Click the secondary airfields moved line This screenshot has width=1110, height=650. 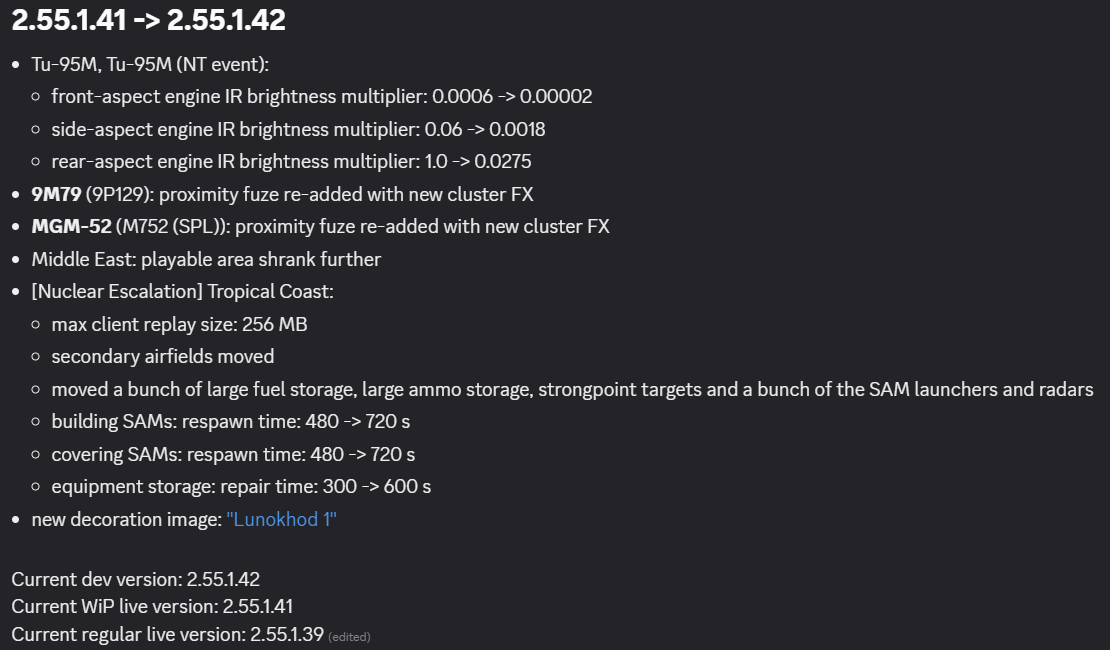pyautogui.click(x=163, y=357)
